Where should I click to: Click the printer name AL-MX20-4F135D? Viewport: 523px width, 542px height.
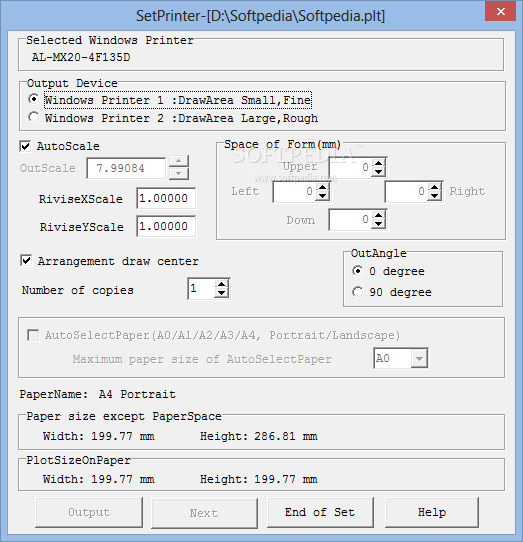81,57
